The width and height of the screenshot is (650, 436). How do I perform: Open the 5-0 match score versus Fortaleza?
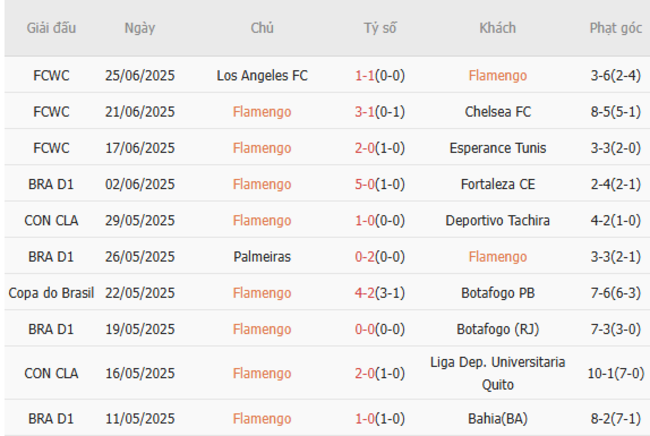tap(363, 184)
